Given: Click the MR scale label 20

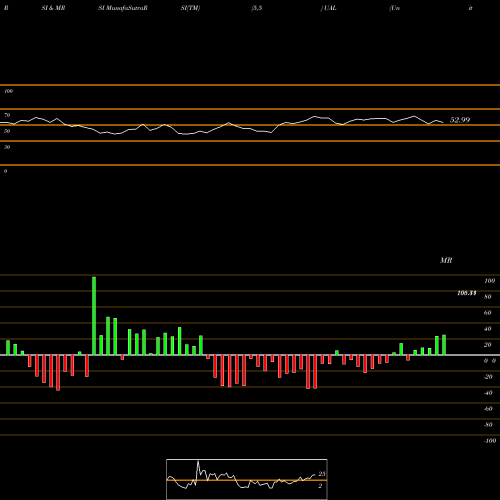Looking at the screenshot, I should pyautogui.click(x=488, y=345).
